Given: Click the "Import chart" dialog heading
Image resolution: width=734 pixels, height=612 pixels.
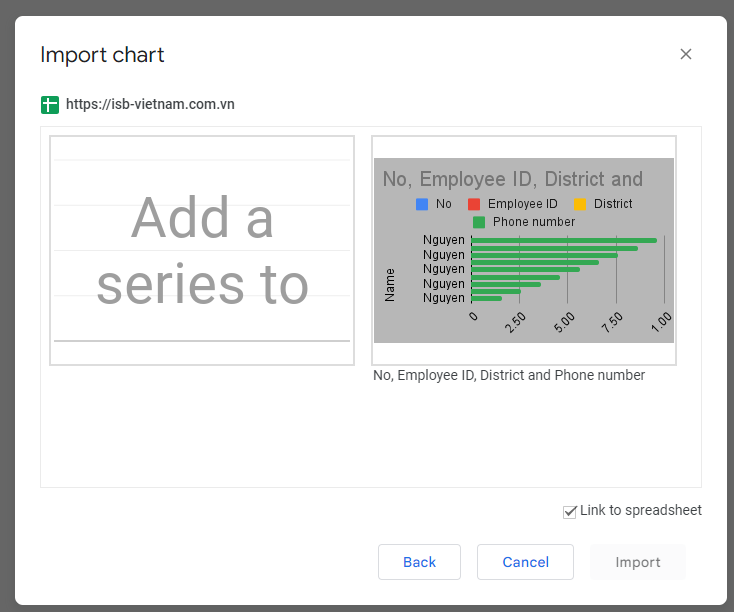Looking at the screenshot, I should 102,55.
